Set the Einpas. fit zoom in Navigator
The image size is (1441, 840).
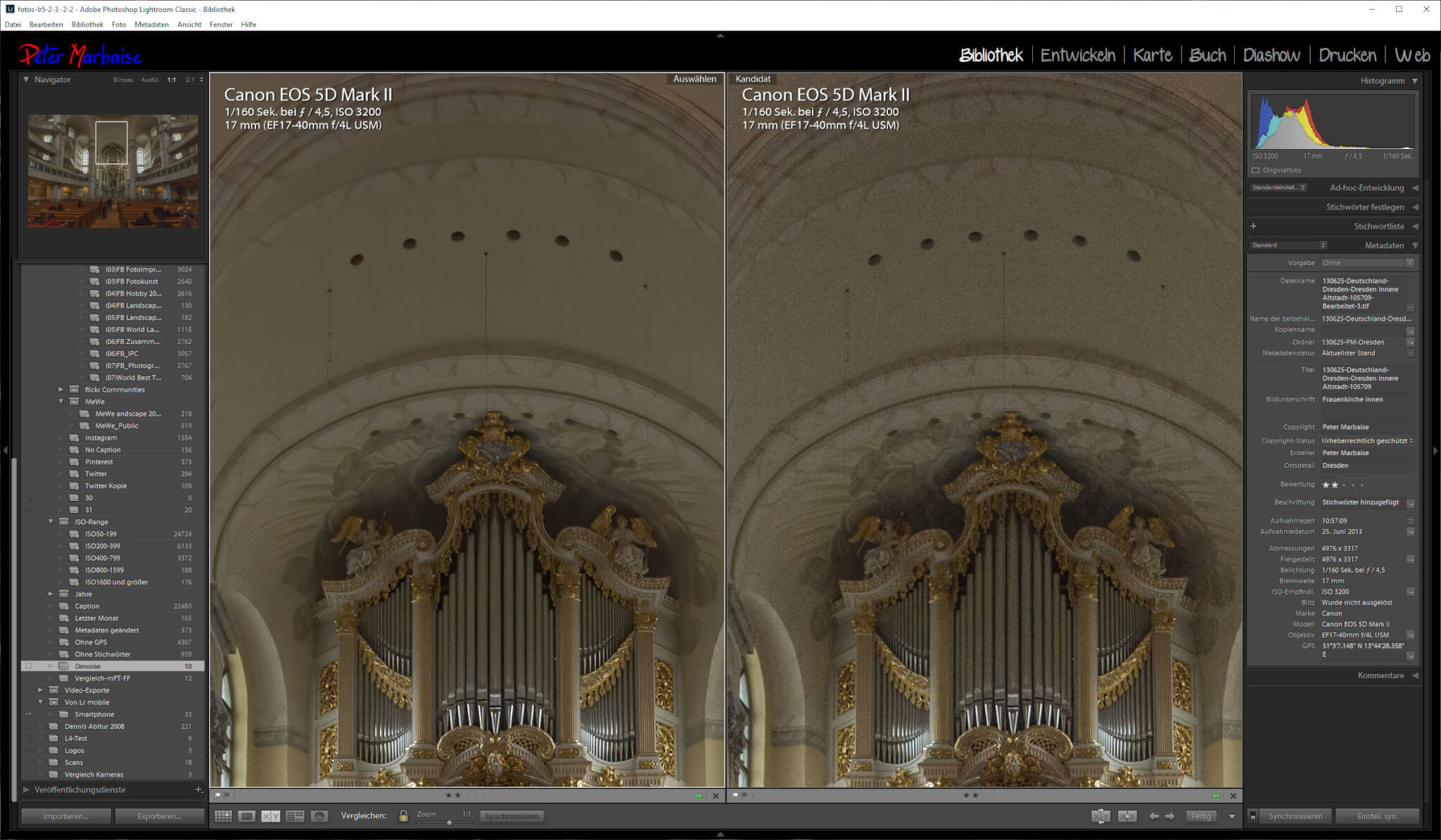[123, 79]
